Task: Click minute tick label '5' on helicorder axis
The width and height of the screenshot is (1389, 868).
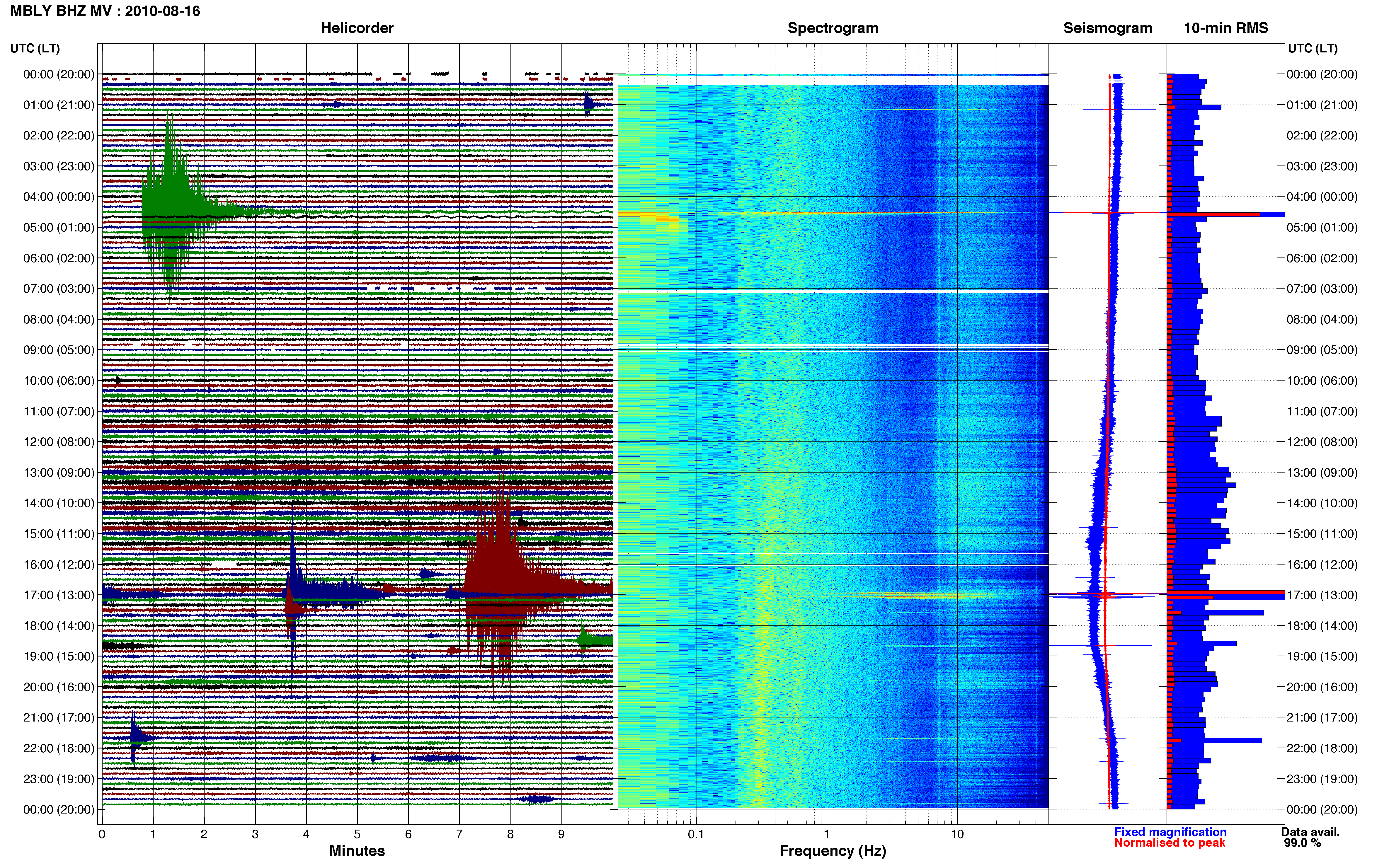Action: pos(357,834)
